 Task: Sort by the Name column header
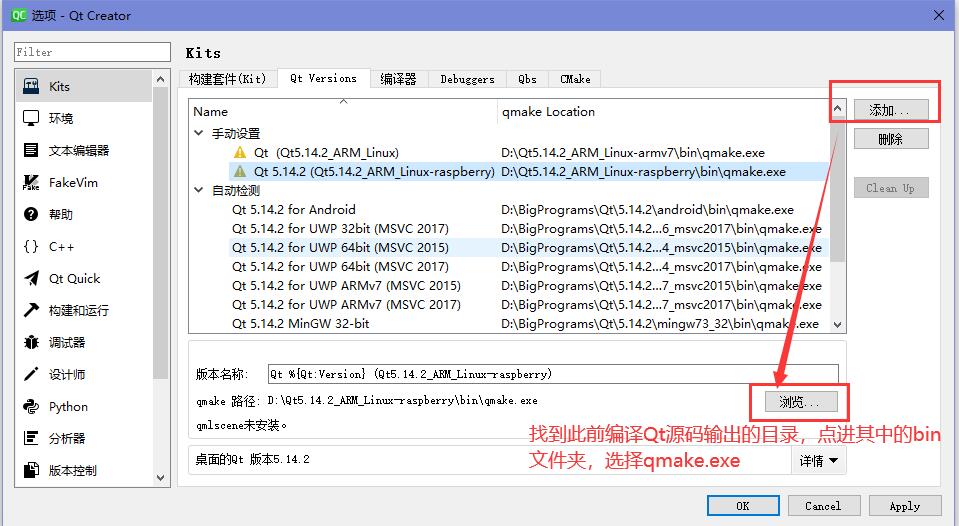pos(343,111)
